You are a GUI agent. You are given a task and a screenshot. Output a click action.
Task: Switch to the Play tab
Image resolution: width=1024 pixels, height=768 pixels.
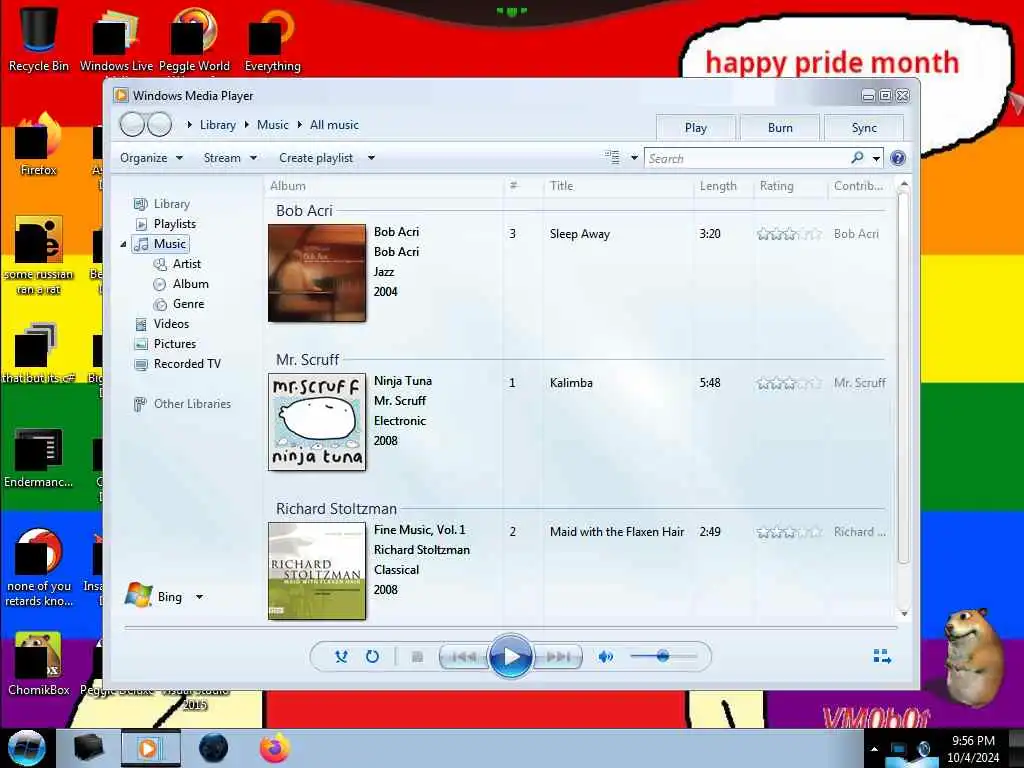[696, 128]
